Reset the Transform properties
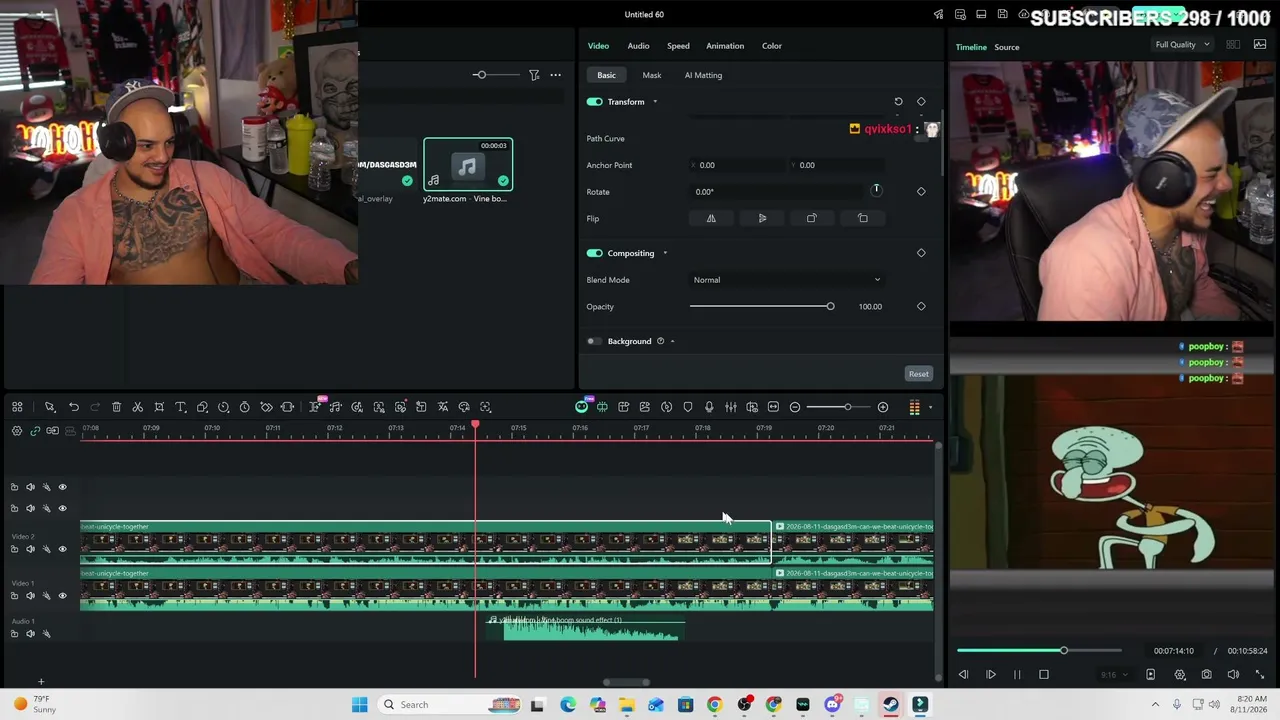 pos(898,102)
